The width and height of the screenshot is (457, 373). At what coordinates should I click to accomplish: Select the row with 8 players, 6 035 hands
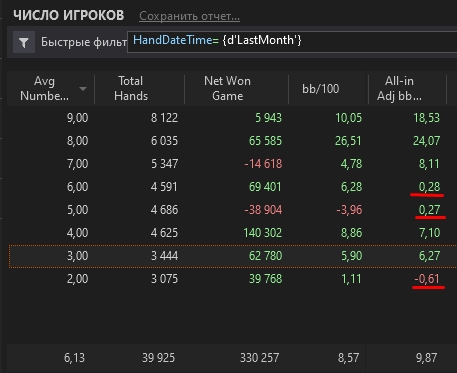point(232,141)
